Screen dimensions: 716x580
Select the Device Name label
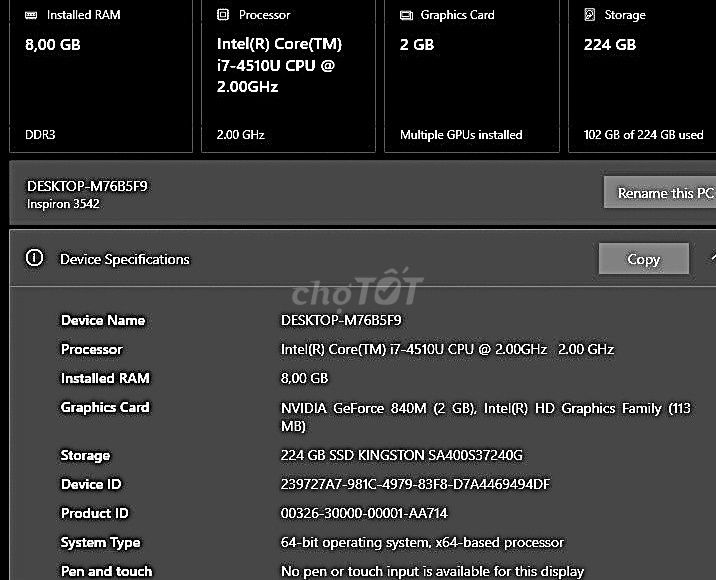(103, 320)
